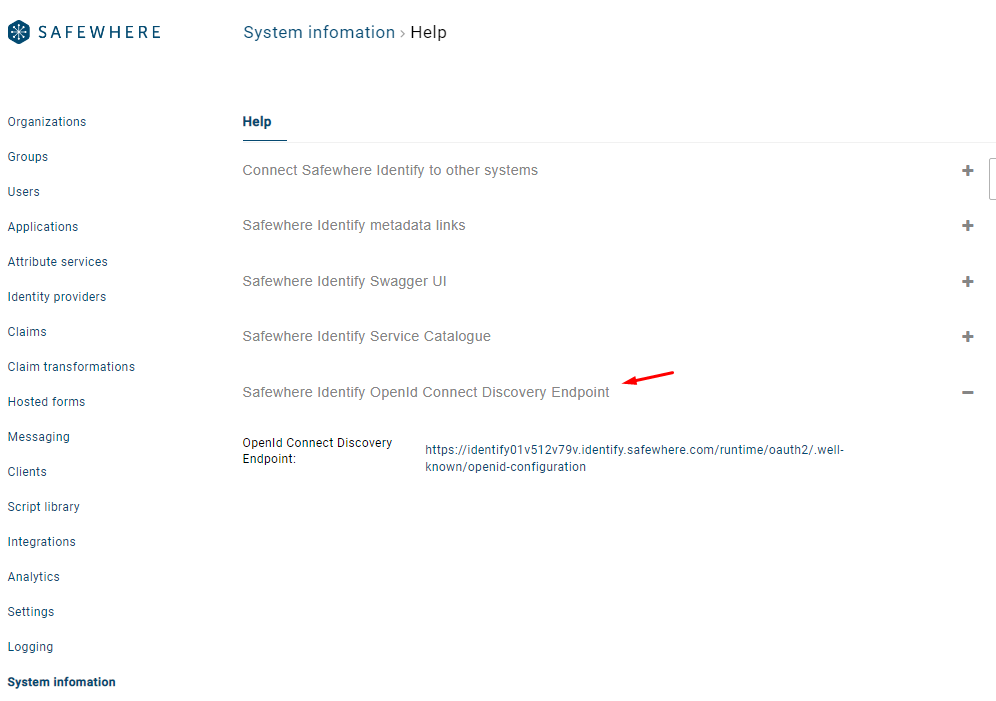Image resolution: width=996 pixels, height=701 pixels.
Task: Select Identity providers in the sidebar
Action: click(x=57, y=297)
